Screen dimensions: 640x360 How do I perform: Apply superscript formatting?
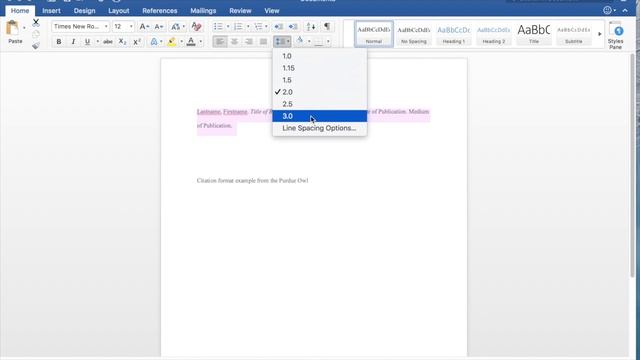pyautogui.click(x=137, y=42)
